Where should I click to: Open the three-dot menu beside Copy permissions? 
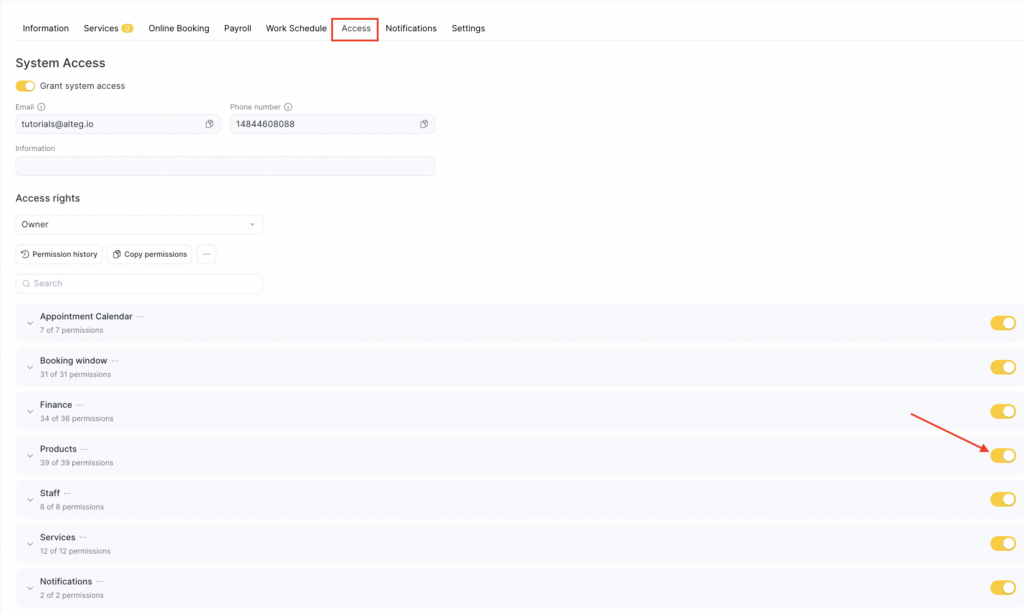(206, 254)
